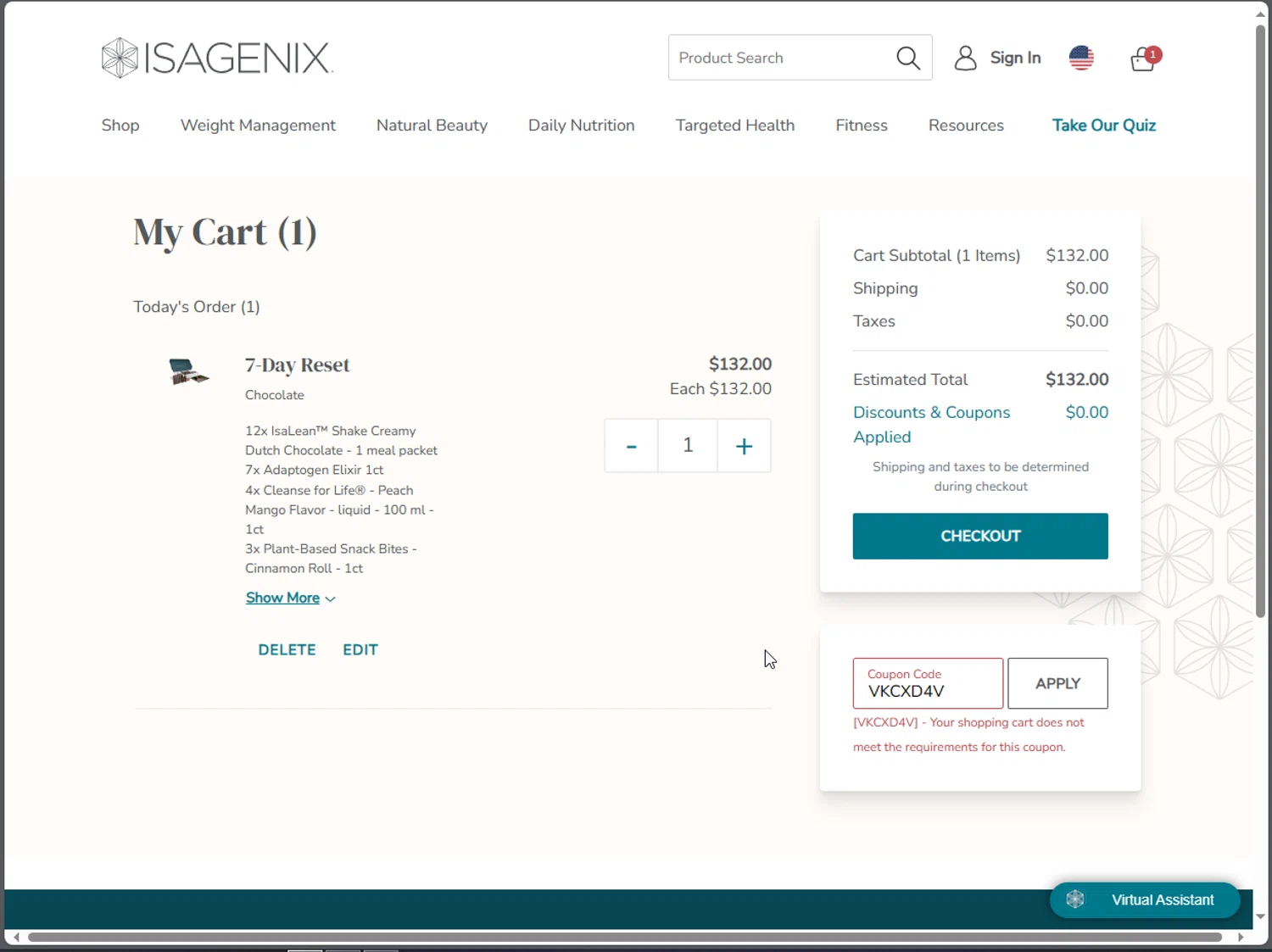The height and width of the screenshot is (952, 1272).
Task: Expand the Show More product details
Action: tap(290, 598)
